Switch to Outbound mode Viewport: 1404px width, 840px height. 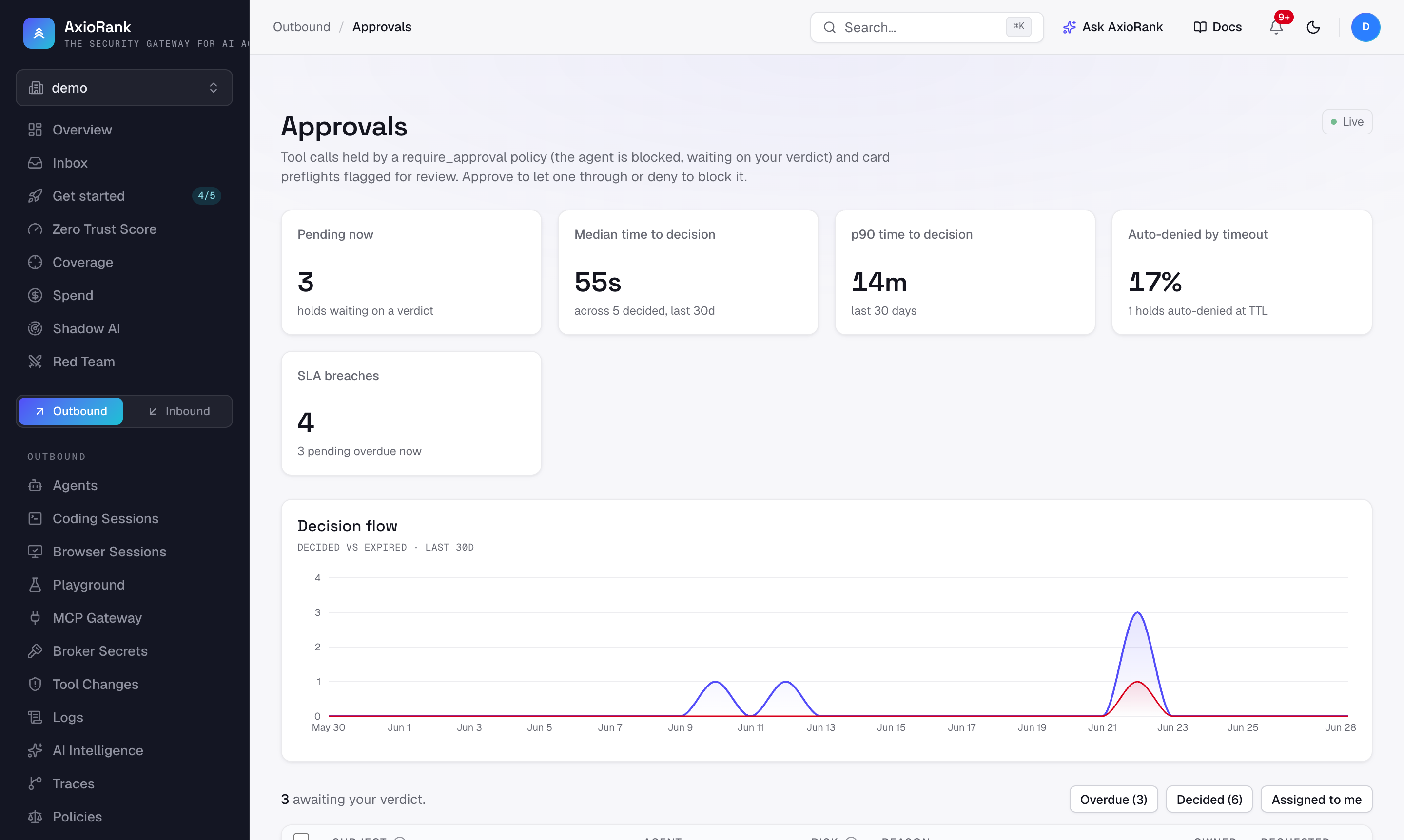(71, 411)
